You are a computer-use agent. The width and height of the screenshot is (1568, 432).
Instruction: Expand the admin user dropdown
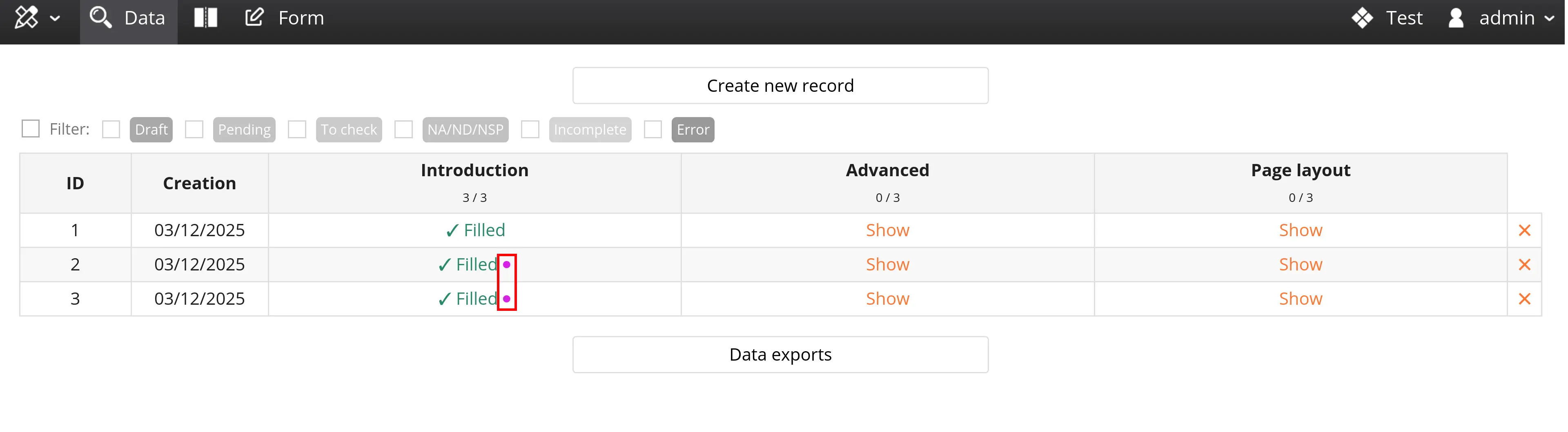tap(1548, 18)
